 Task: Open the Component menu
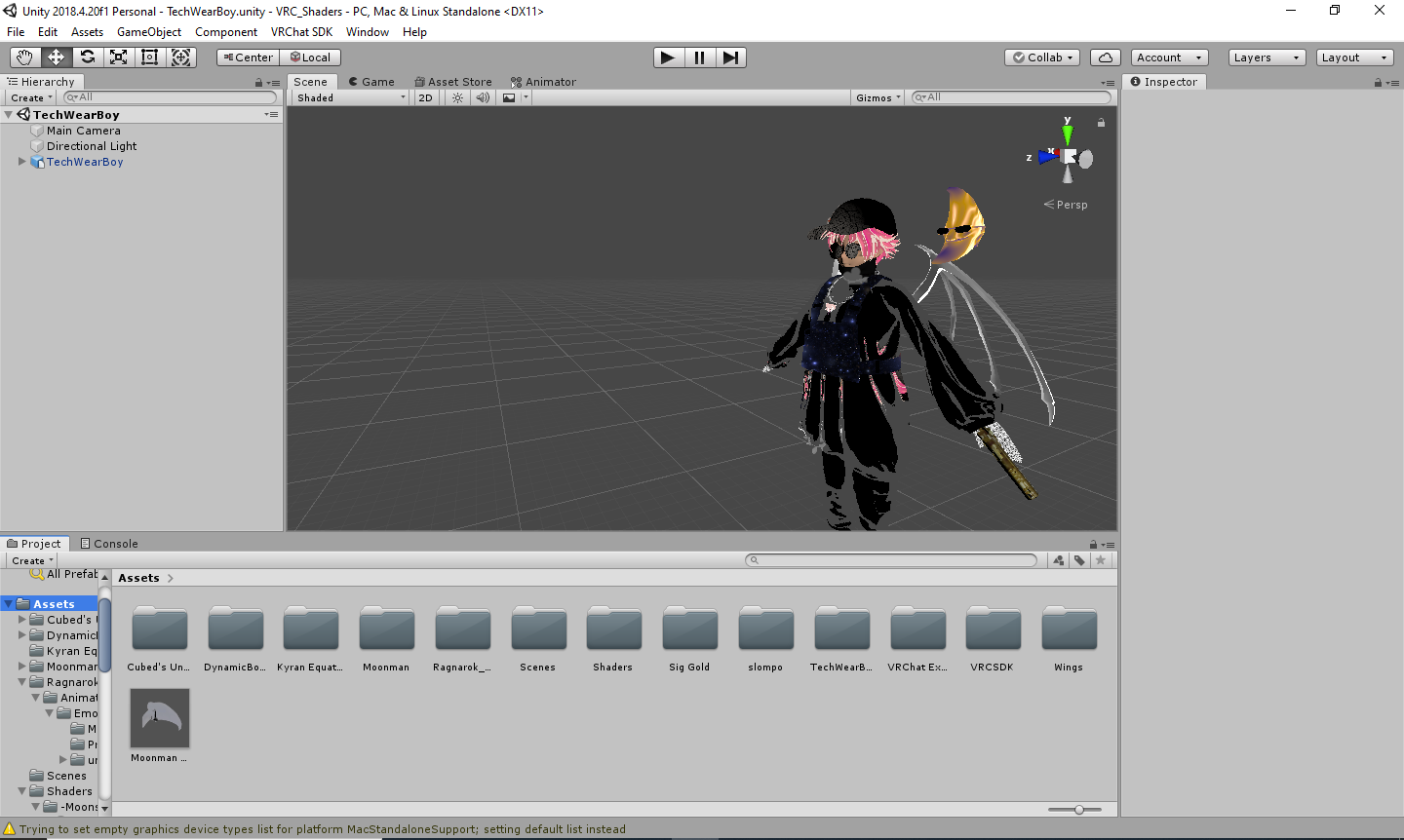coord(226,32)
